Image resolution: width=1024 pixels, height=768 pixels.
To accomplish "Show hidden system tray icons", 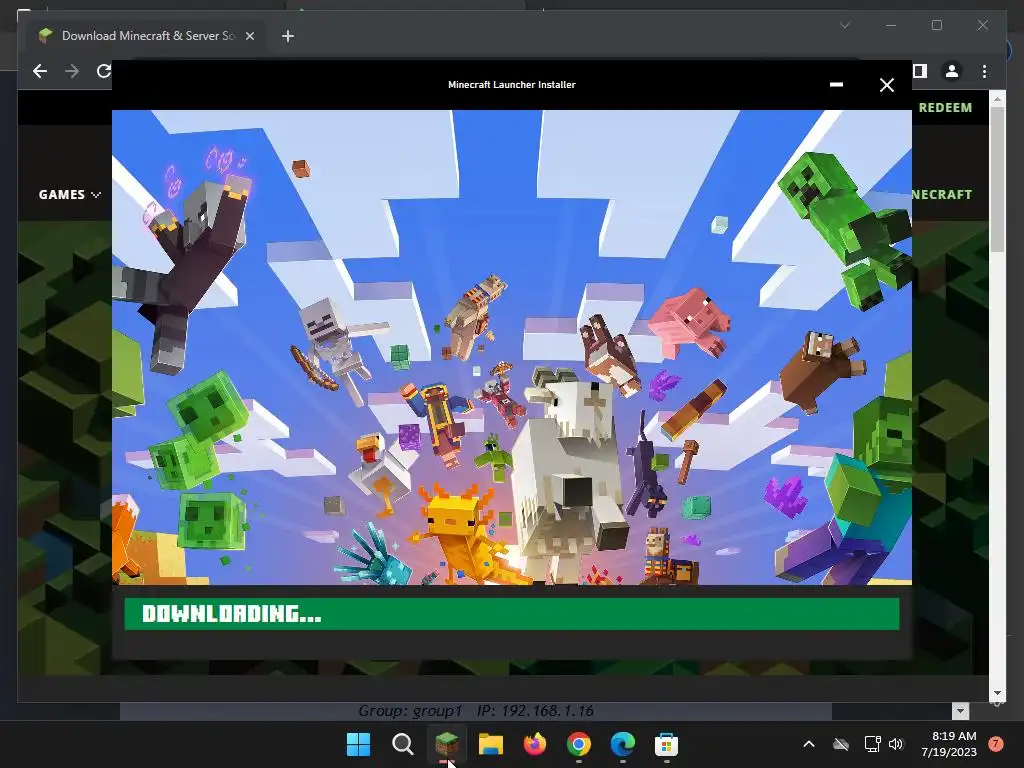I will coord(808,744).
